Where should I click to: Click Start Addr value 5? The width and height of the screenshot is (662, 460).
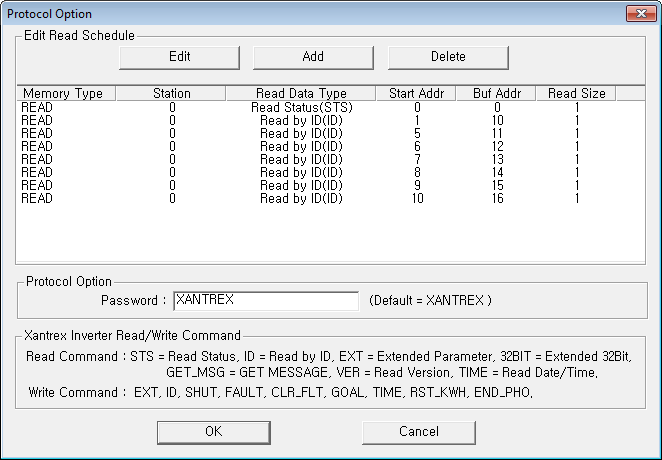tap(417, 134)
